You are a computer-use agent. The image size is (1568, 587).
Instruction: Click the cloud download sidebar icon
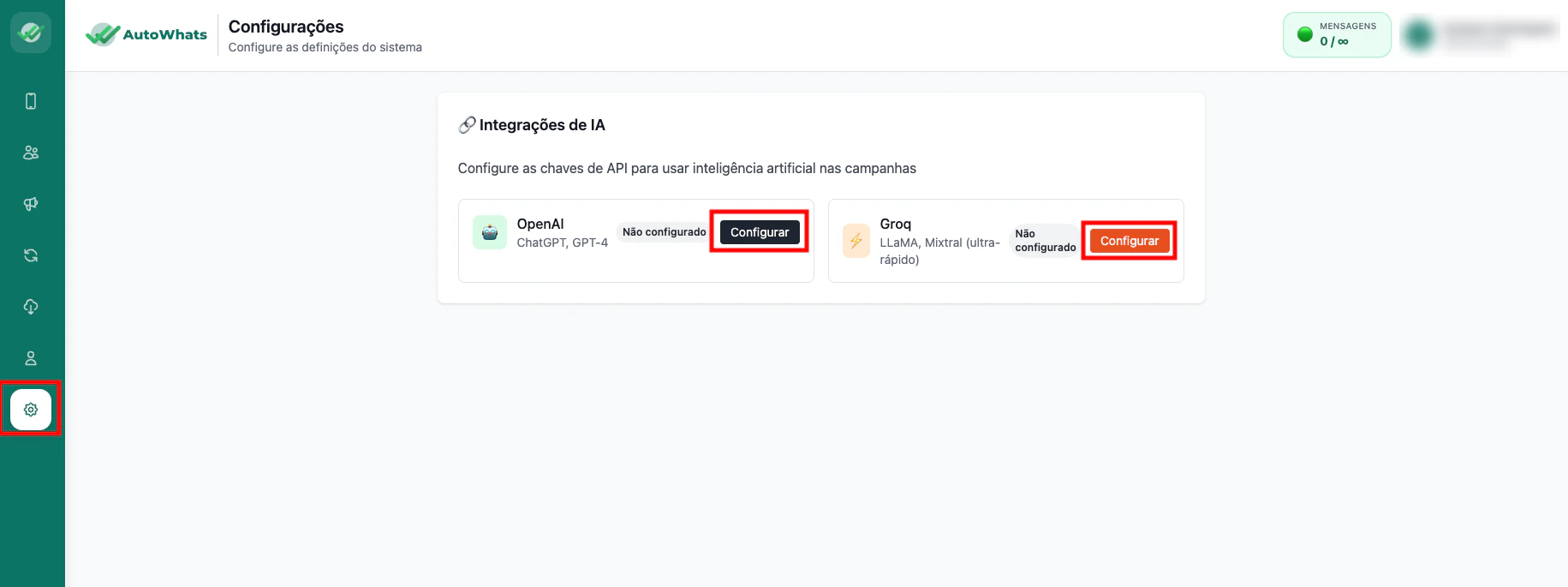[31, 307]
